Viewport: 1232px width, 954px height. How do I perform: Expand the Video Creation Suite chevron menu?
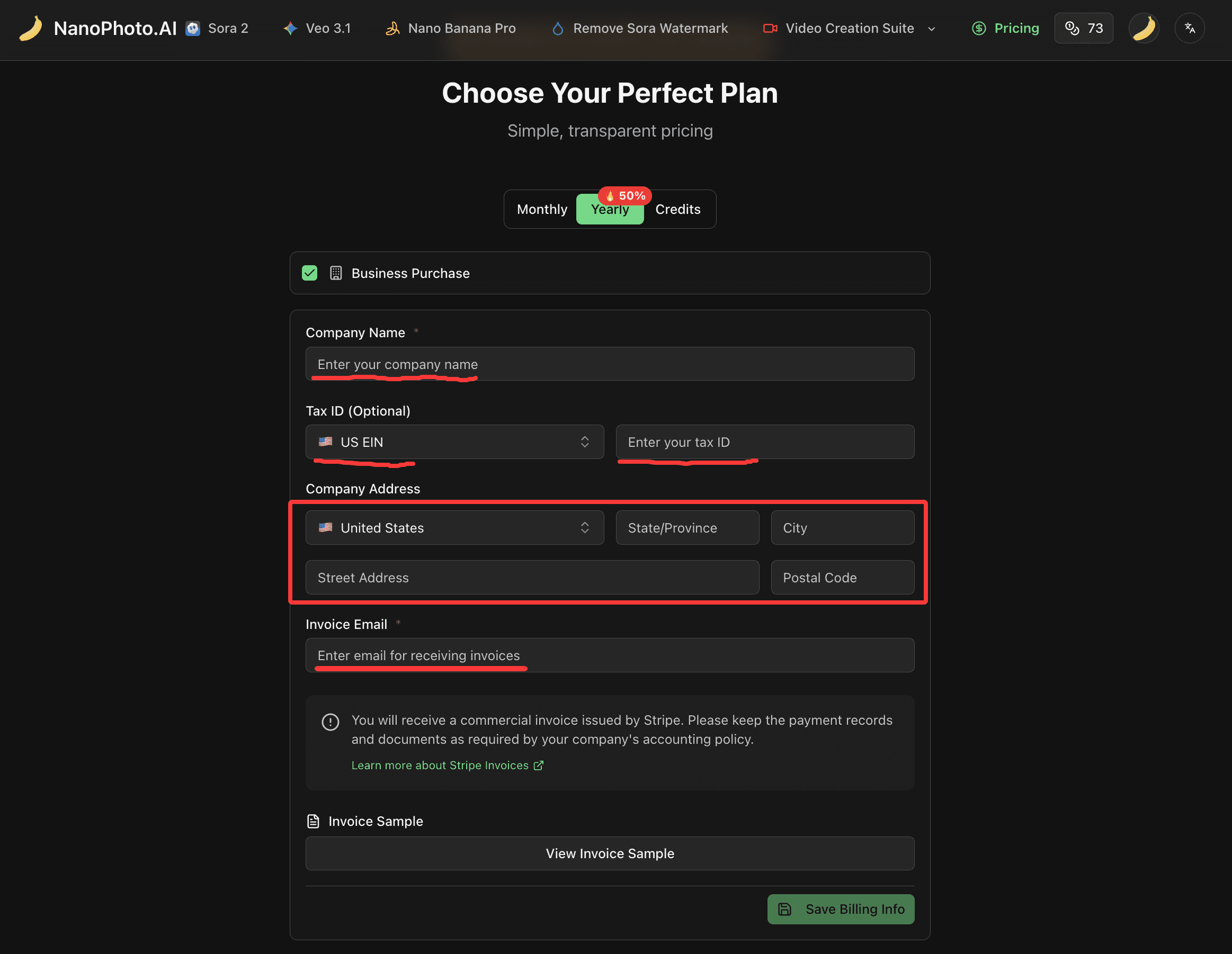coord(932,28)
